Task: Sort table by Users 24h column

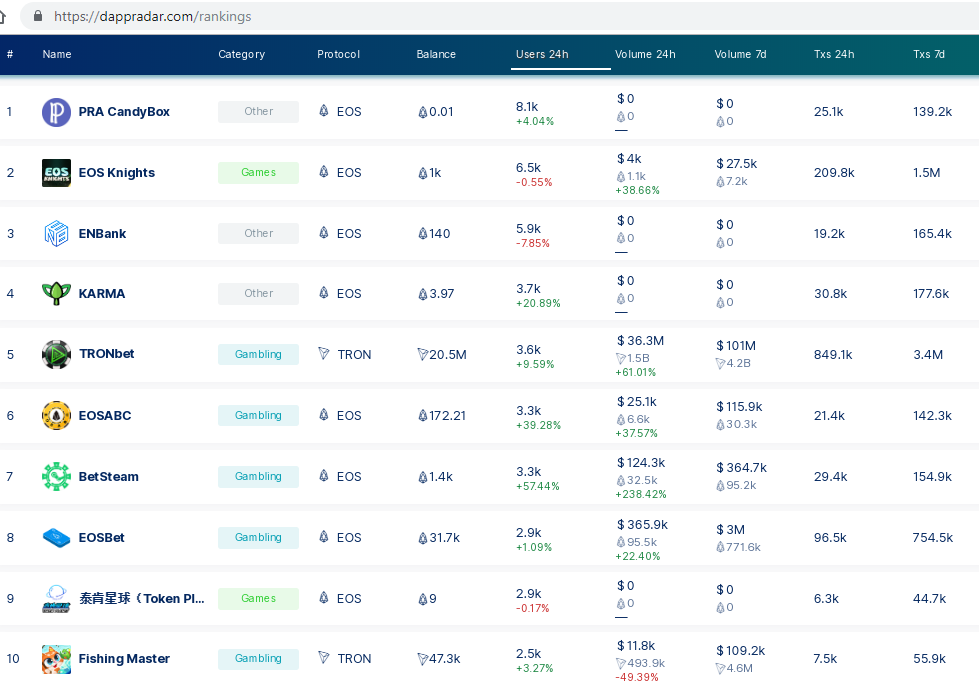Action: pyautogui.click(x=542, y=55)
